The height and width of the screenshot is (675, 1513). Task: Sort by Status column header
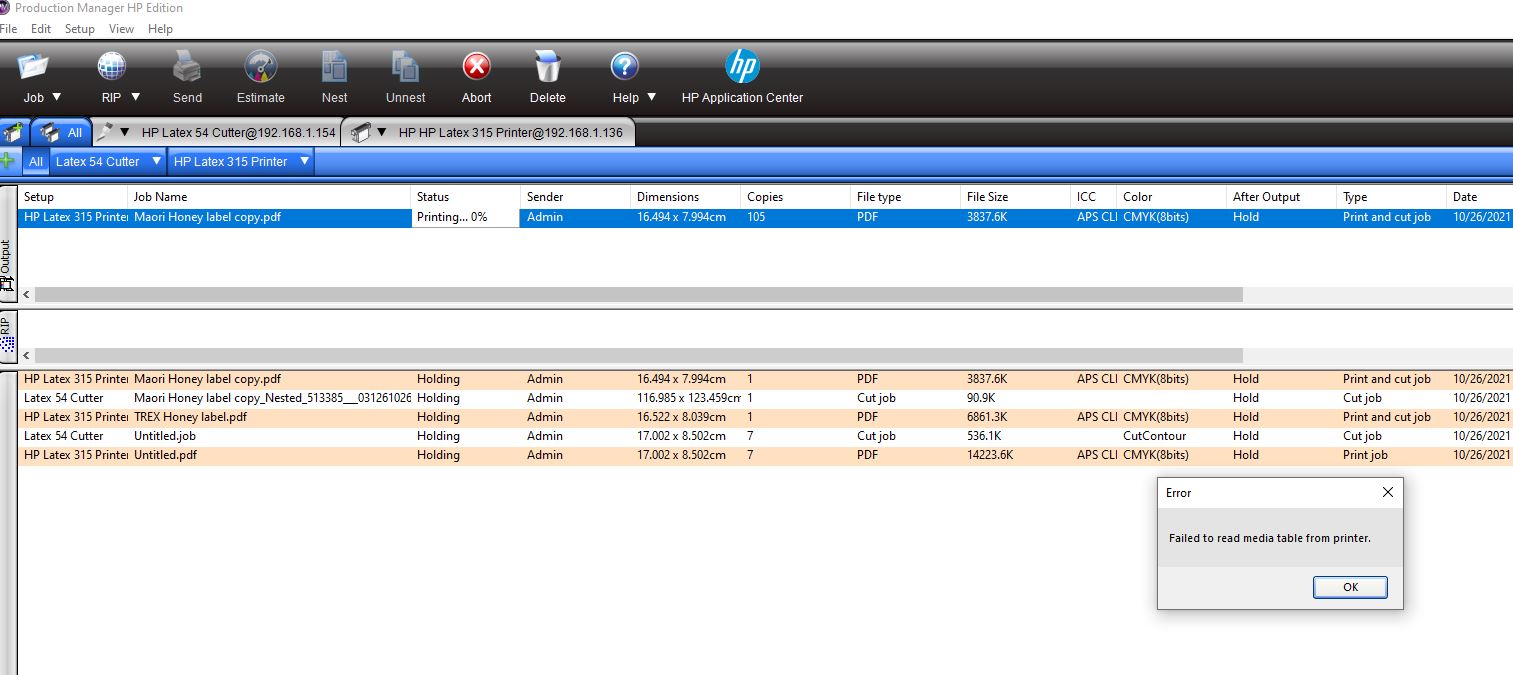465,197
